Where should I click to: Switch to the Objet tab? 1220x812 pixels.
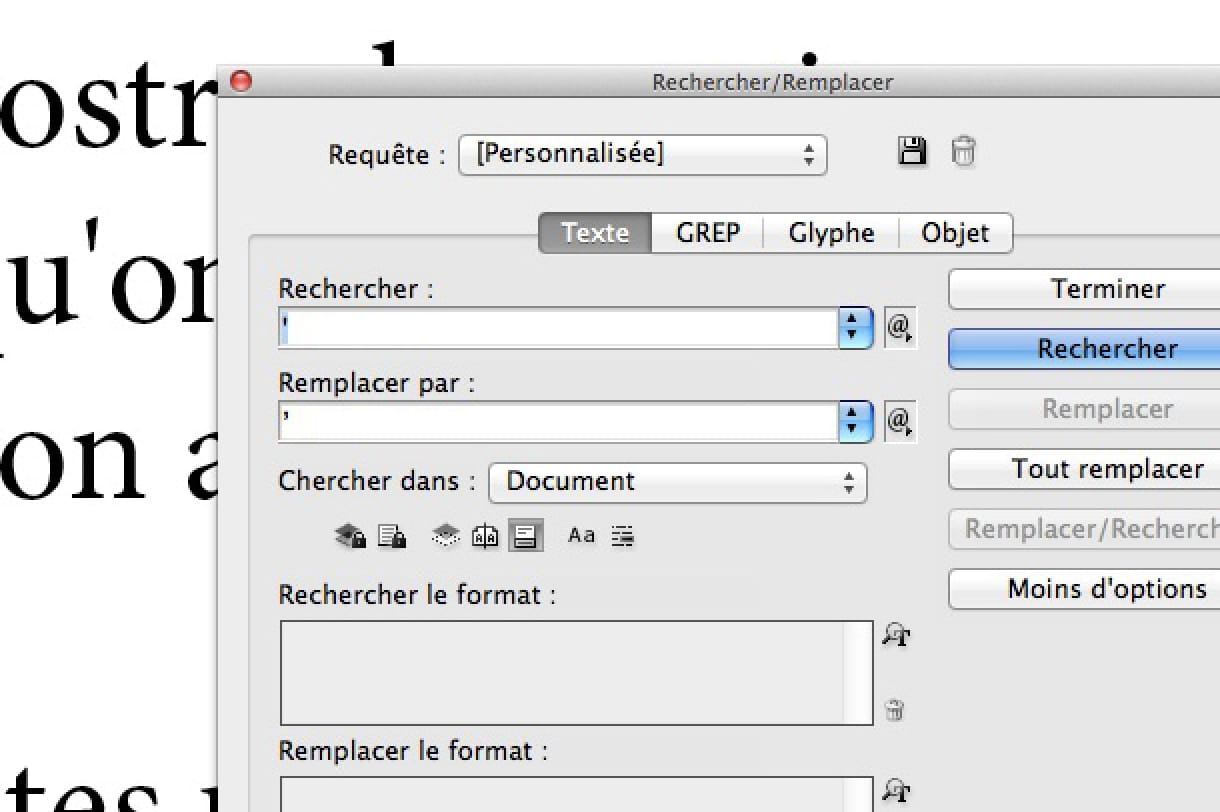[955, 233]
